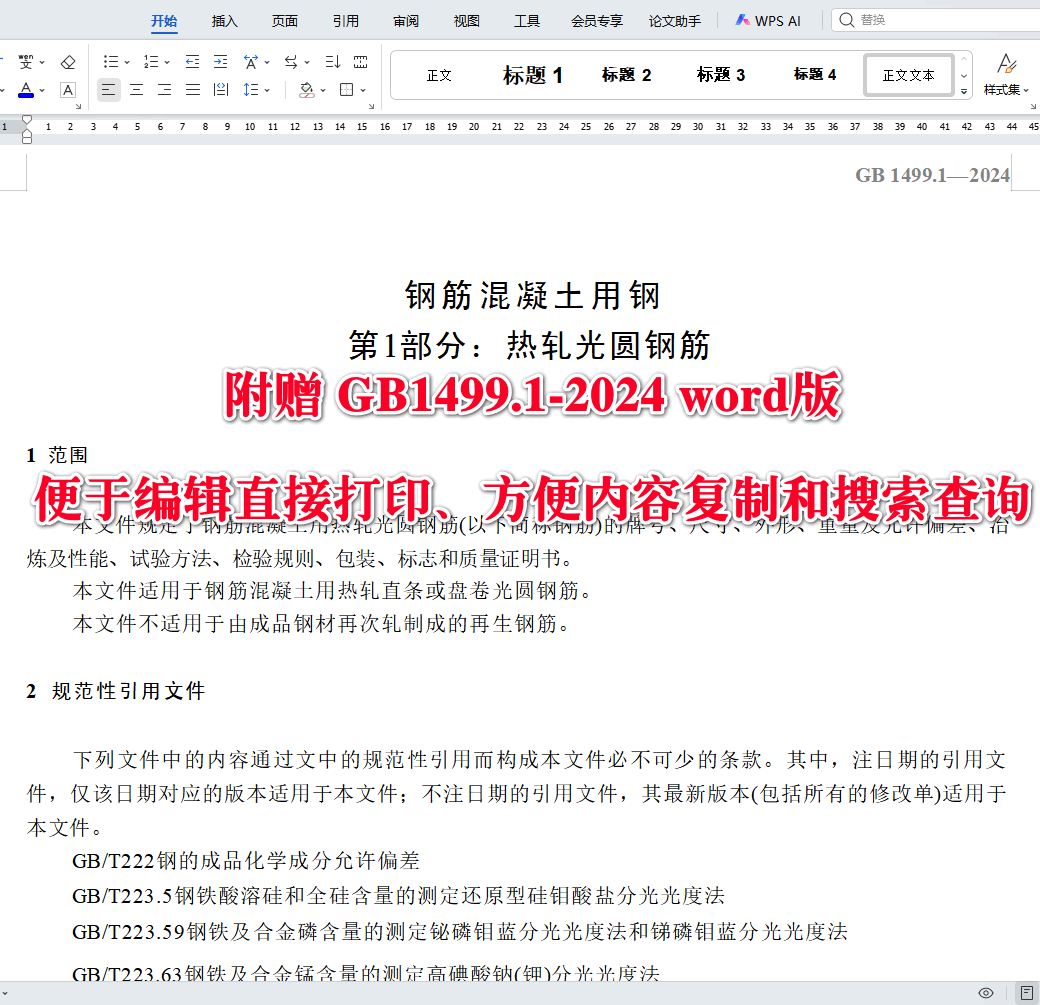This screenshot has width=1040, height=1005.
Task: Toggle align left paragraph button
Action: 109,90
